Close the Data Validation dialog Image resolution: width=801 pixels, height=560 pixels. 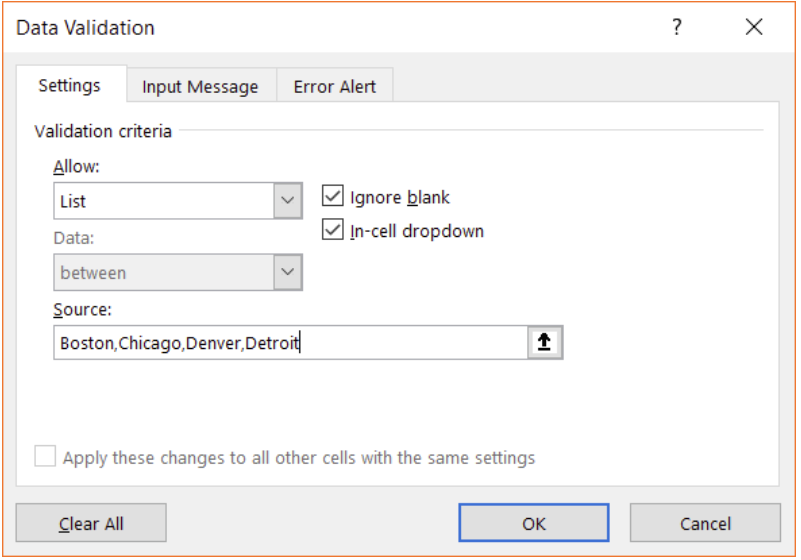click(754, 28)
